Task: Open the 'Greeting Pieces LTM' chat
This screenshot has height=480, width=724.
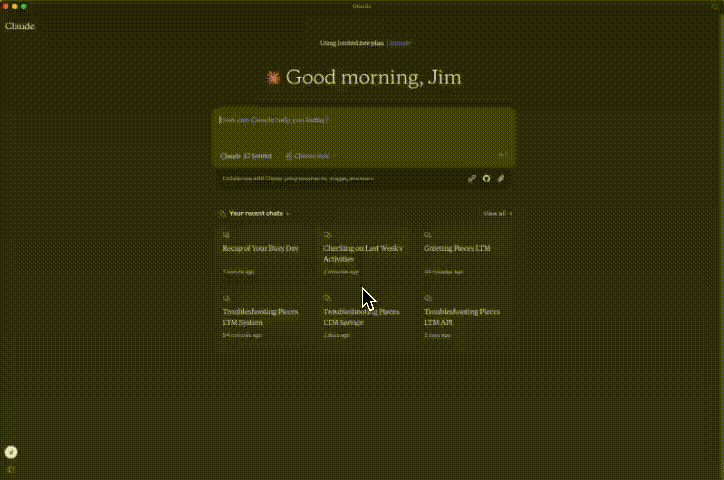Action: 465,252
